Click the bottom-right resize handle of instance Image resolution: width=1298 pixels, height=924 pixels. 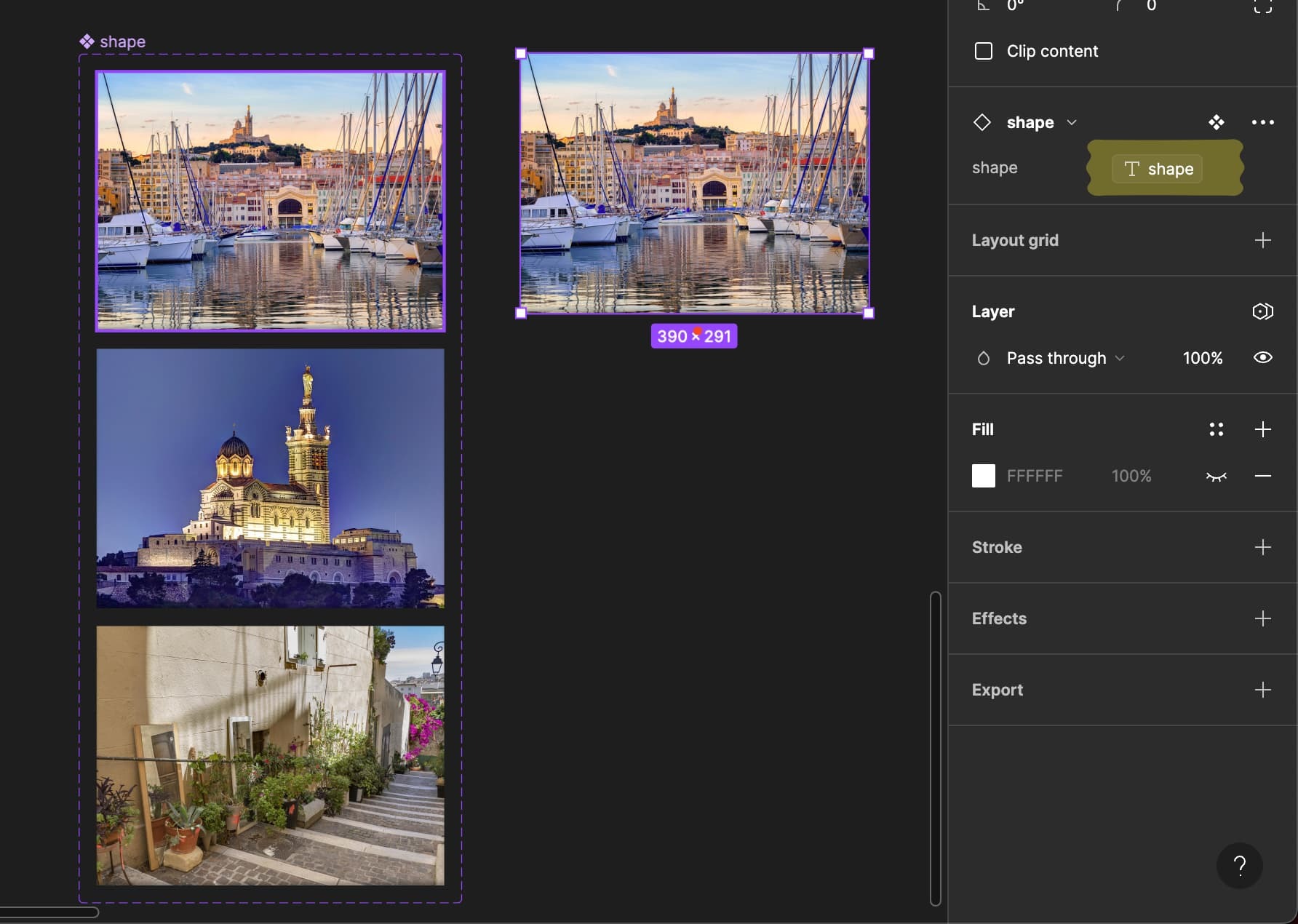pos(869,313)
